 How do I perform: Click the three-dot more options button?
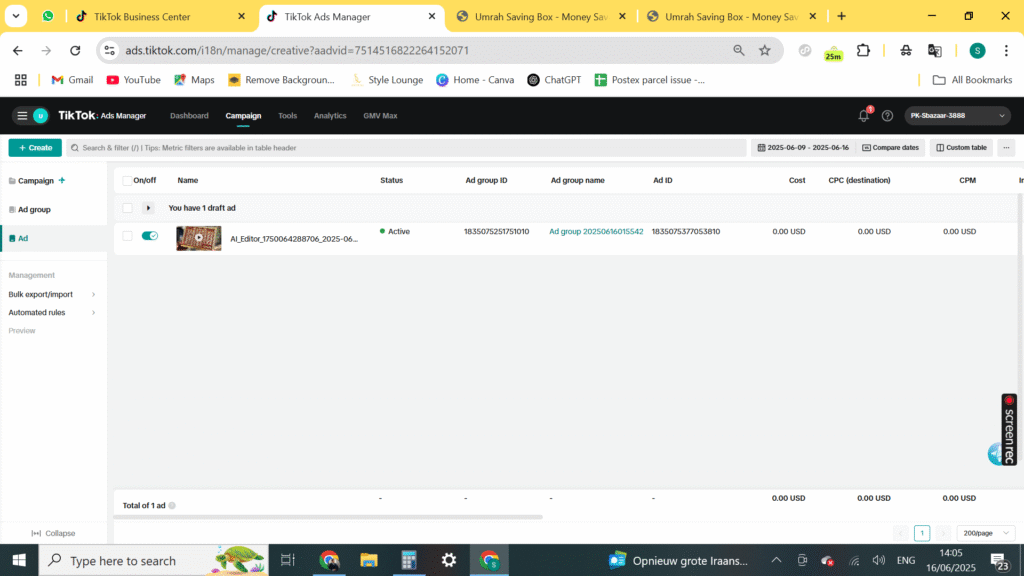click(1006, 148)
